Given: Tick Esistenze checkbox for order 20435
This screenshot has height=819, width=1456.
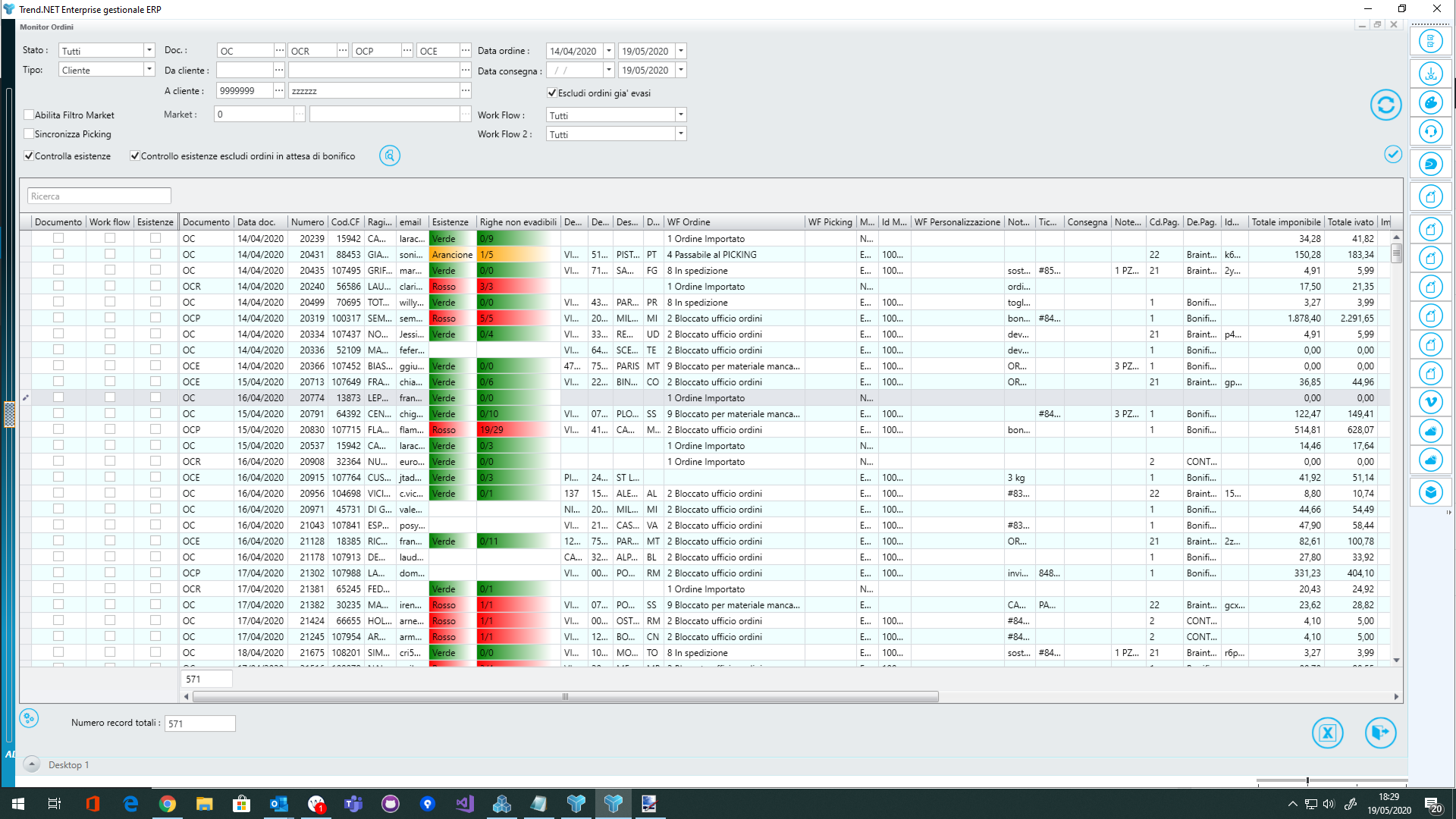Looking at the screenshot, I should [x=155, y=270].
